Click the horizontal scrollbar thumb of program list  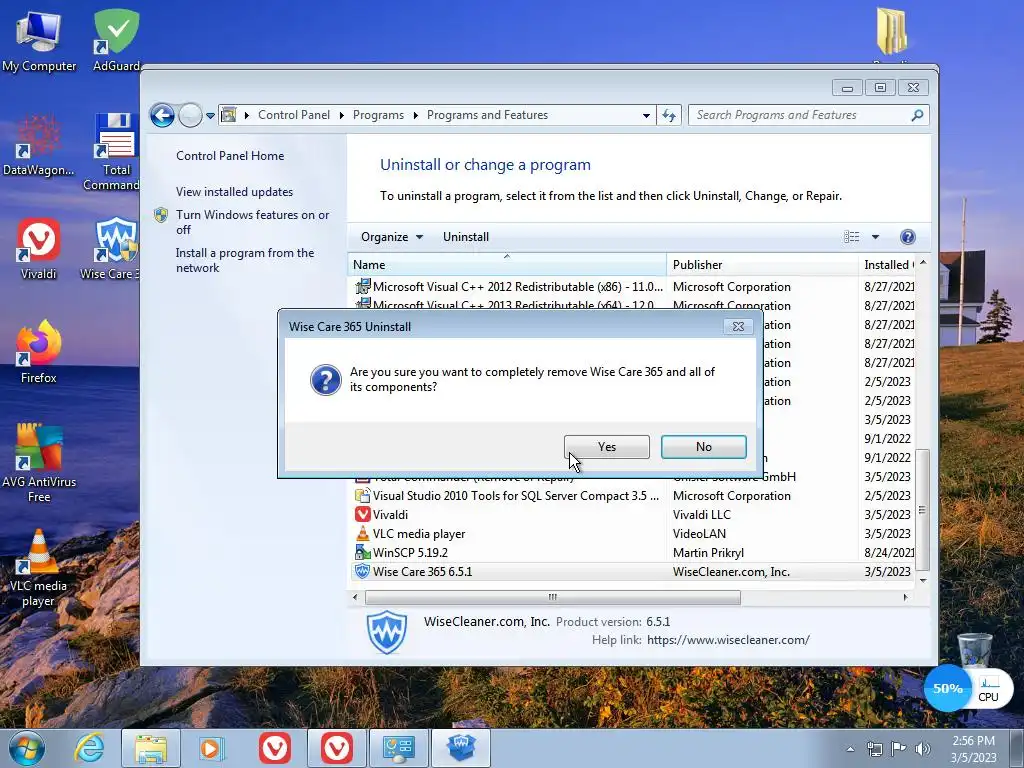click(552, 597)
